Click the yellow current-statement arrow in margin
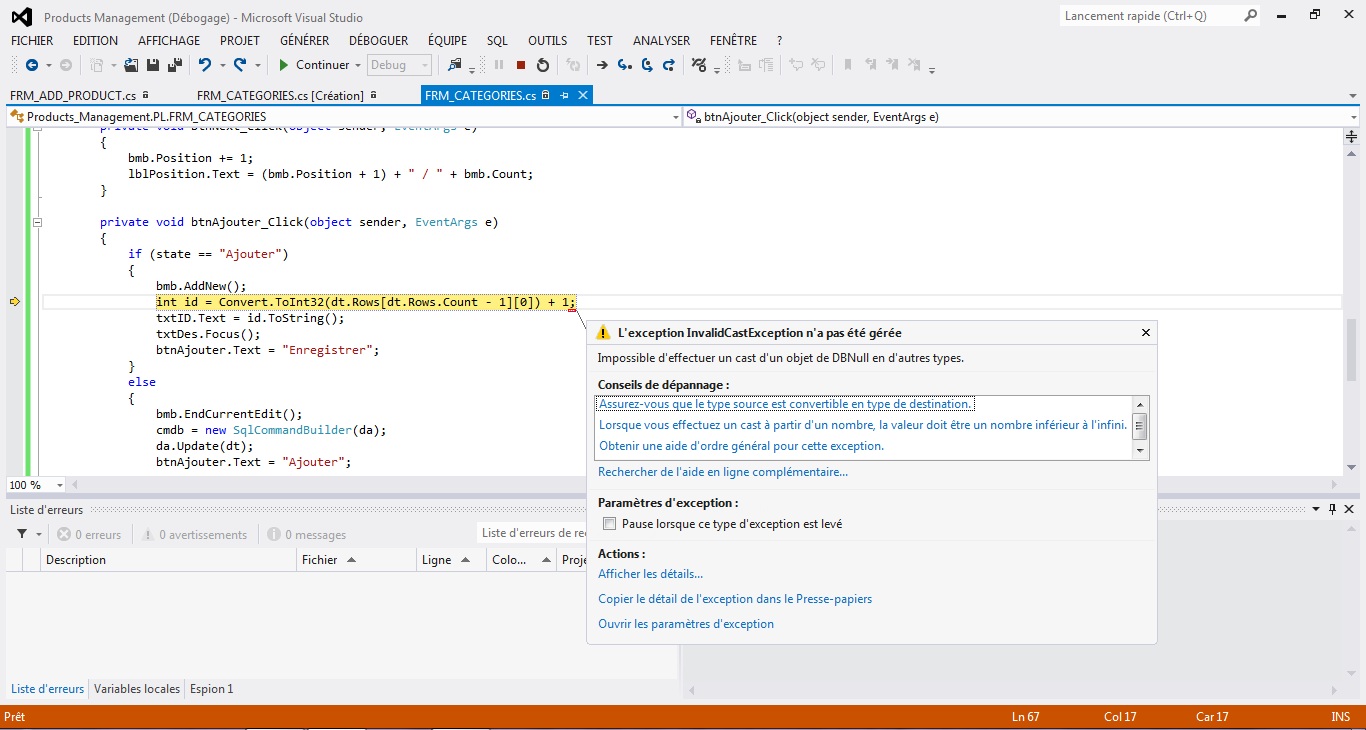This screenshot has width=1366, height=730. point(15,301)
